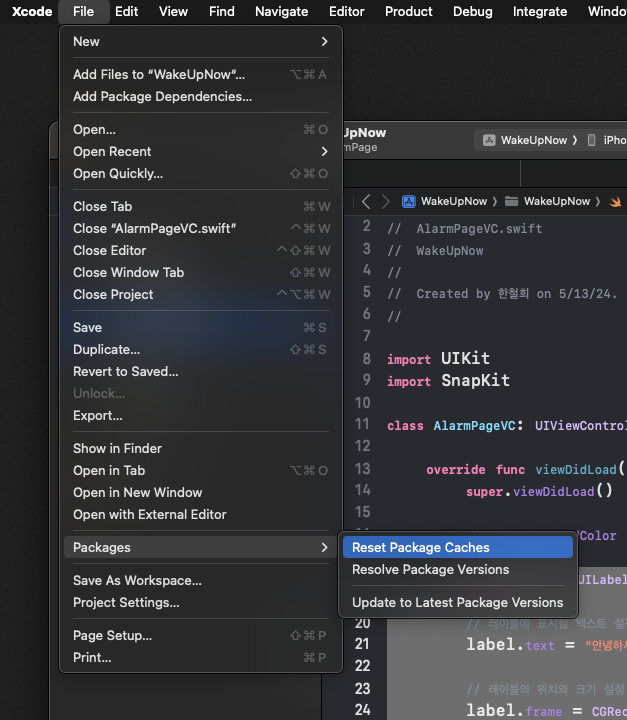Click label.frame code on line 24
Viewport: 627px width, 720px height.
tap(514, 711)
